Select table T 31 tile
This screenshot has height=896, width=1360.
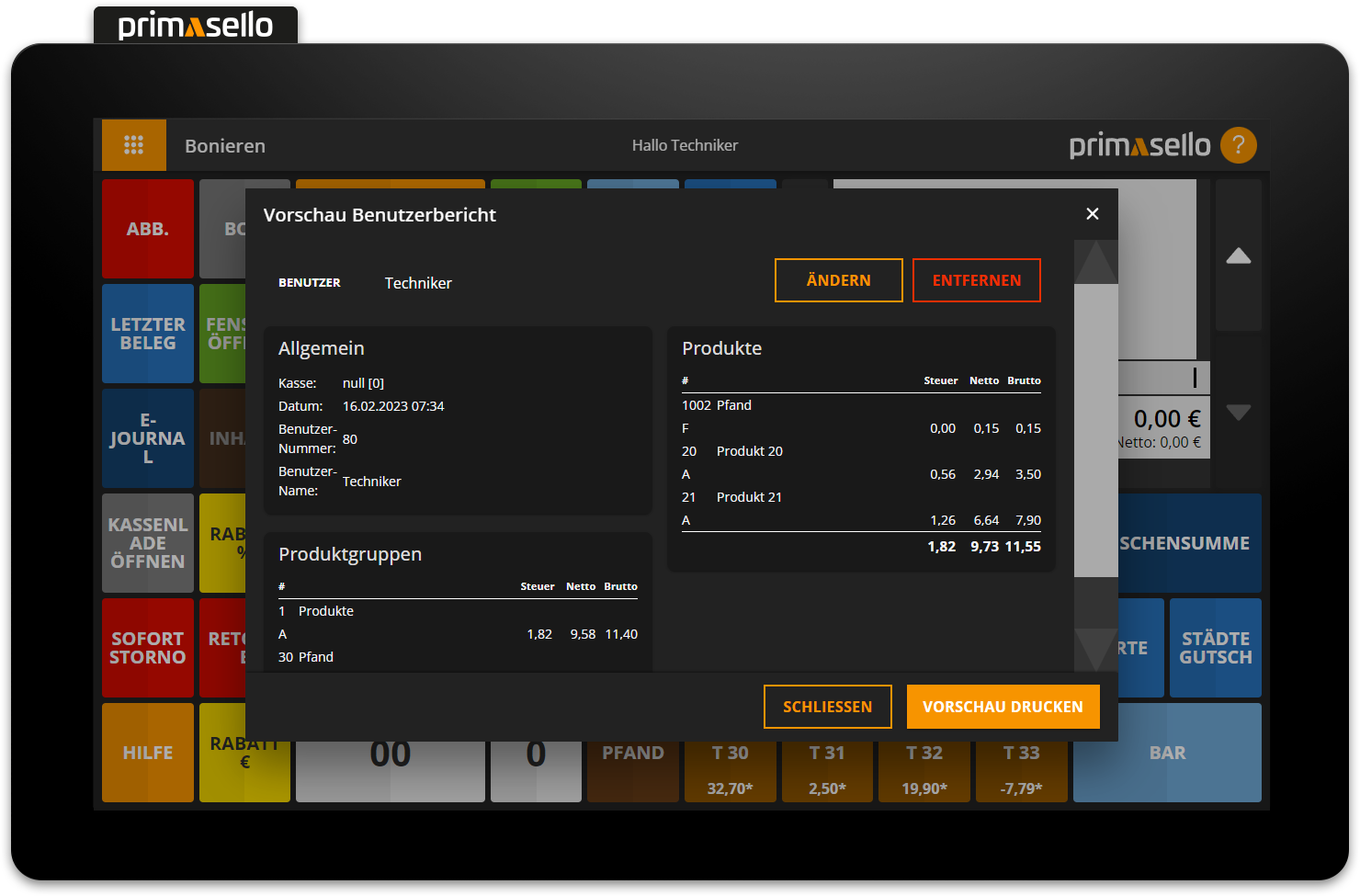827,770
